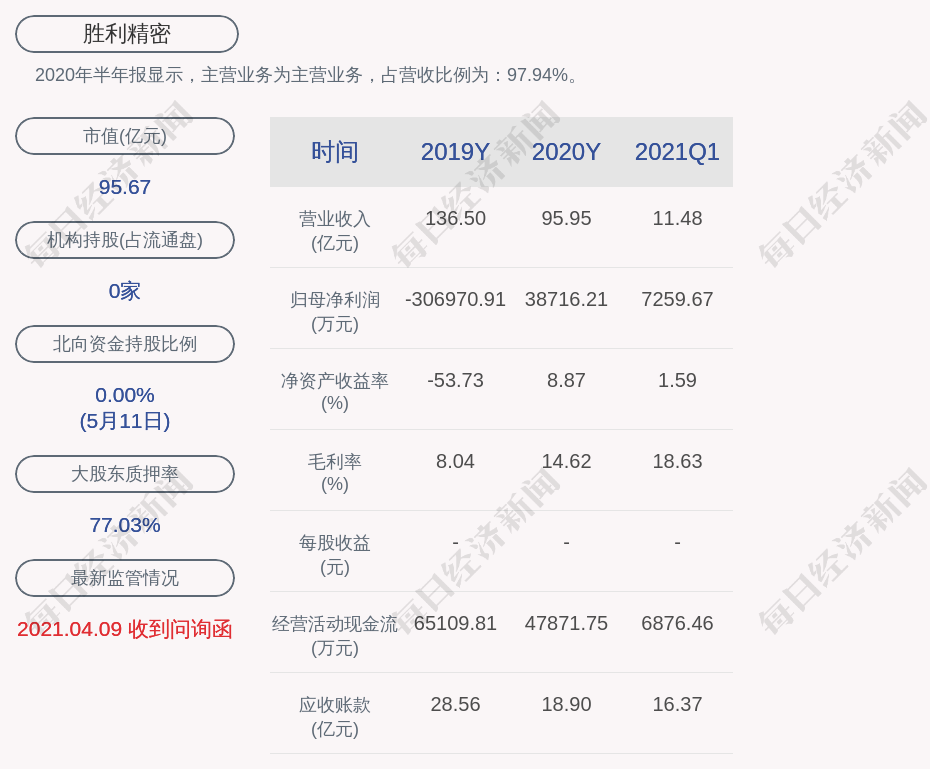Viewport: 930px width, 769px height.
Task: Click receivables value 18.90
Action: click(x=566, y=704)
